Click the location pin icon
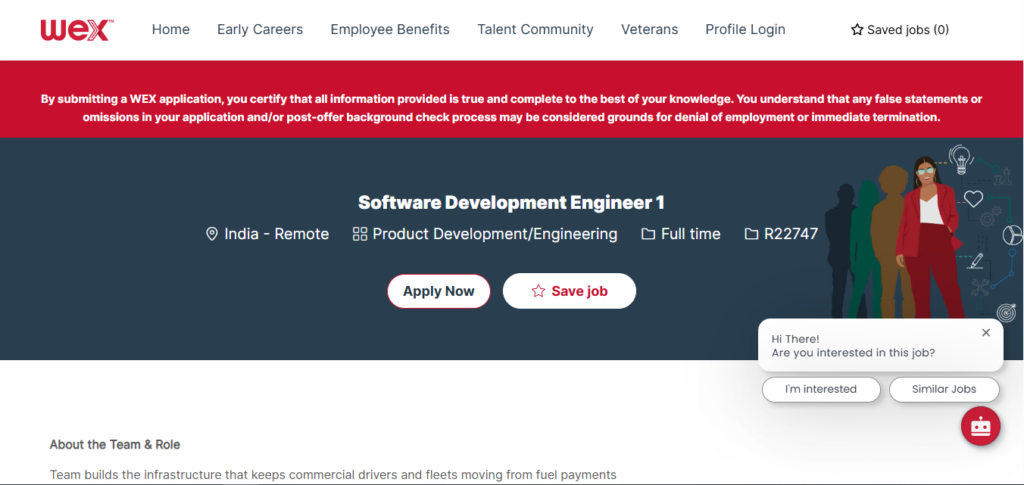The image size is (1024, 485). click(x=212, y=234)
